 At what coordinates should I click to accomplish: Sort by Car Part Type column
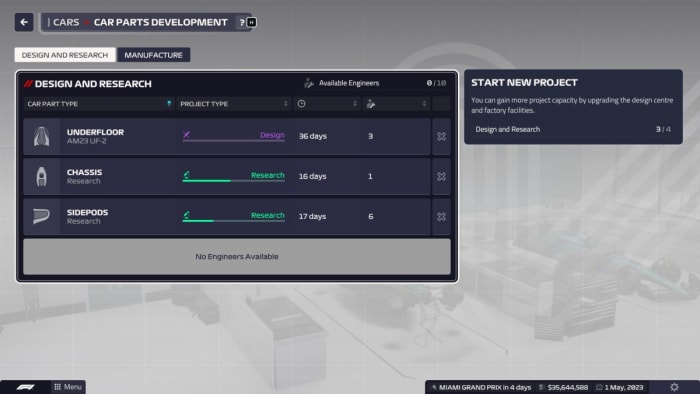pyautogui.click(x=99, y=104)
